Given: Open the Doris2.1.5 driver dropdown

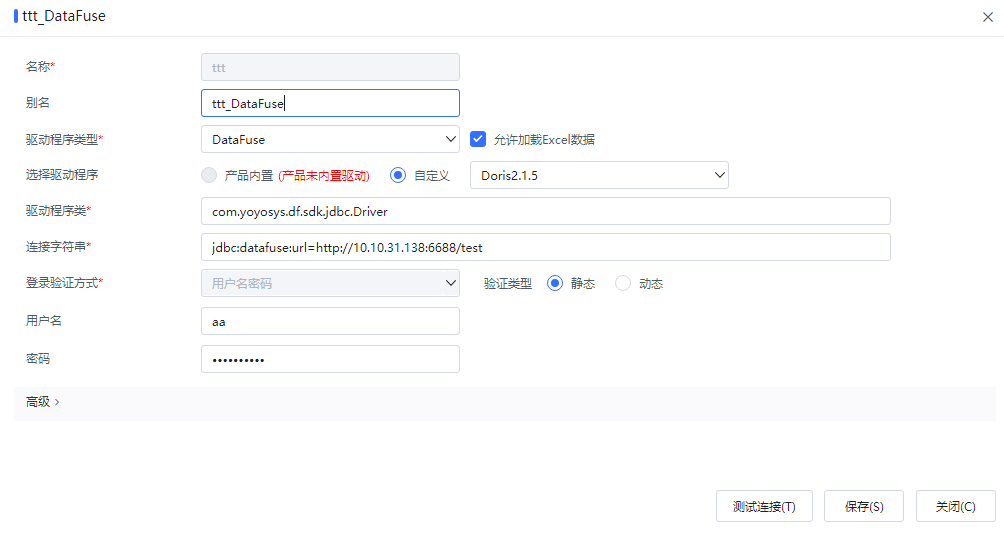Looking at the screenshot, I should [x=599, y=175].
